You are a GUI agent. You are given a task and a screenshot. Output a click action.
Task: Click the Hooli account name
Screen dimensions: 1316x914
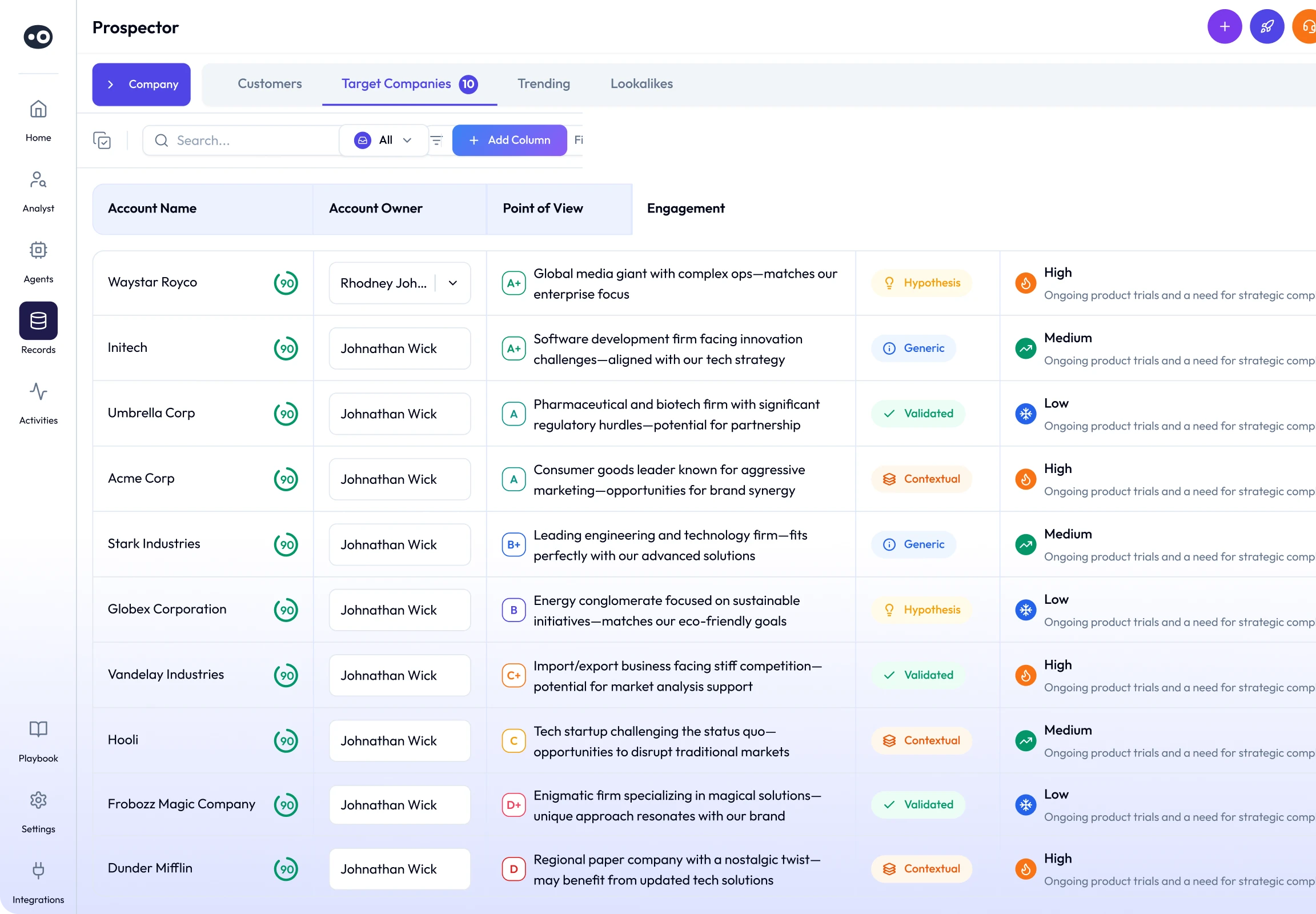pyautogui.click(x=123, y=740)
